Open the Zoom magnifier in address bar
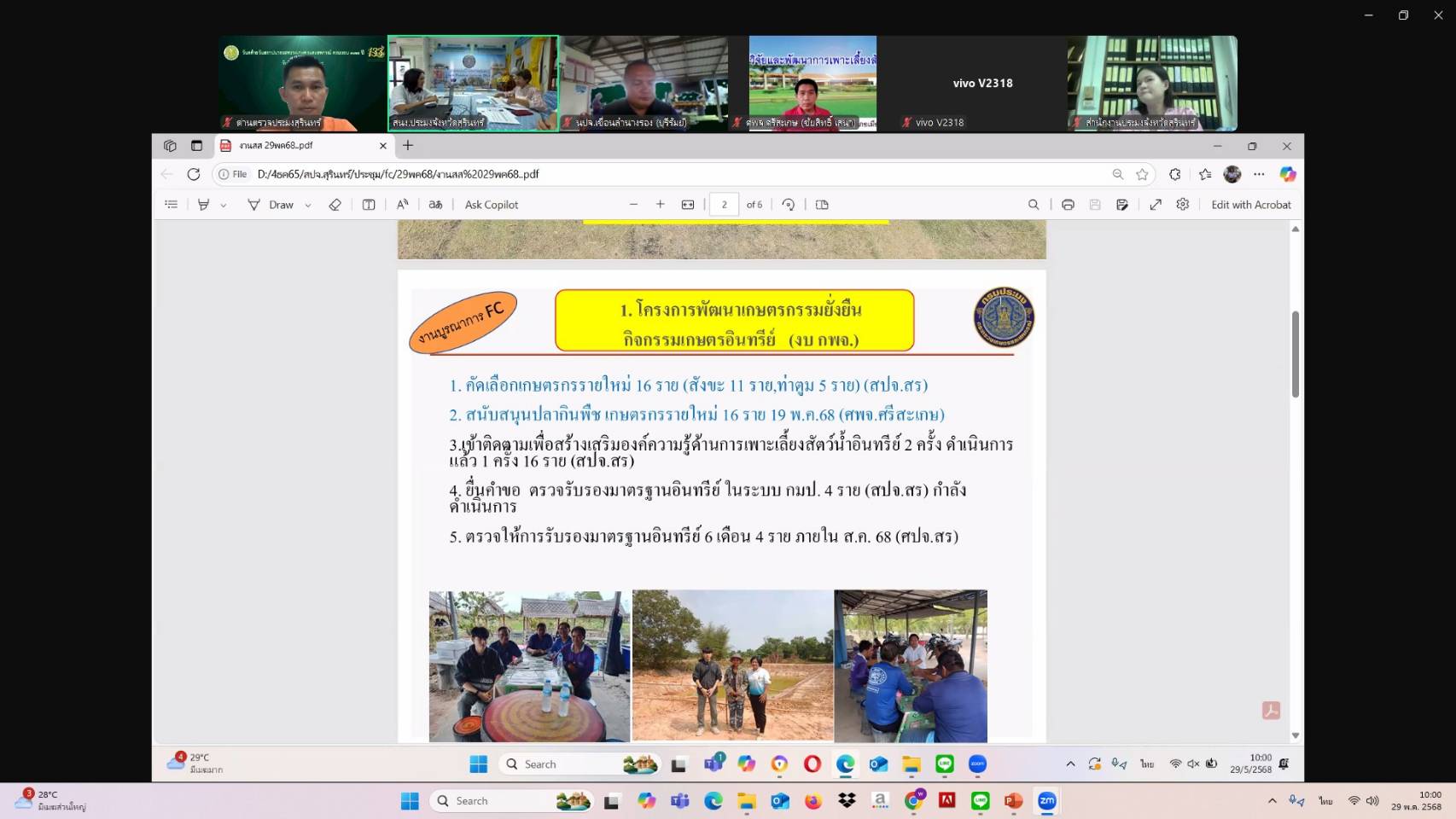Image resolution: width=1456 pixels, height=819 pixels. [1117, 174]
